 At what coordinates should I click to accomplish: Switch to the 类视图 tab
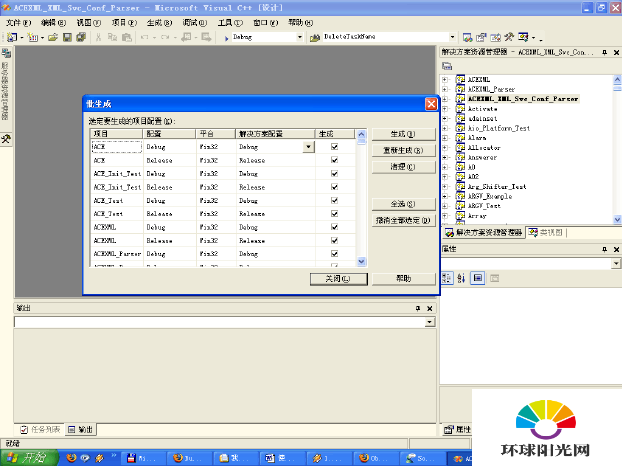coord(547,233)
